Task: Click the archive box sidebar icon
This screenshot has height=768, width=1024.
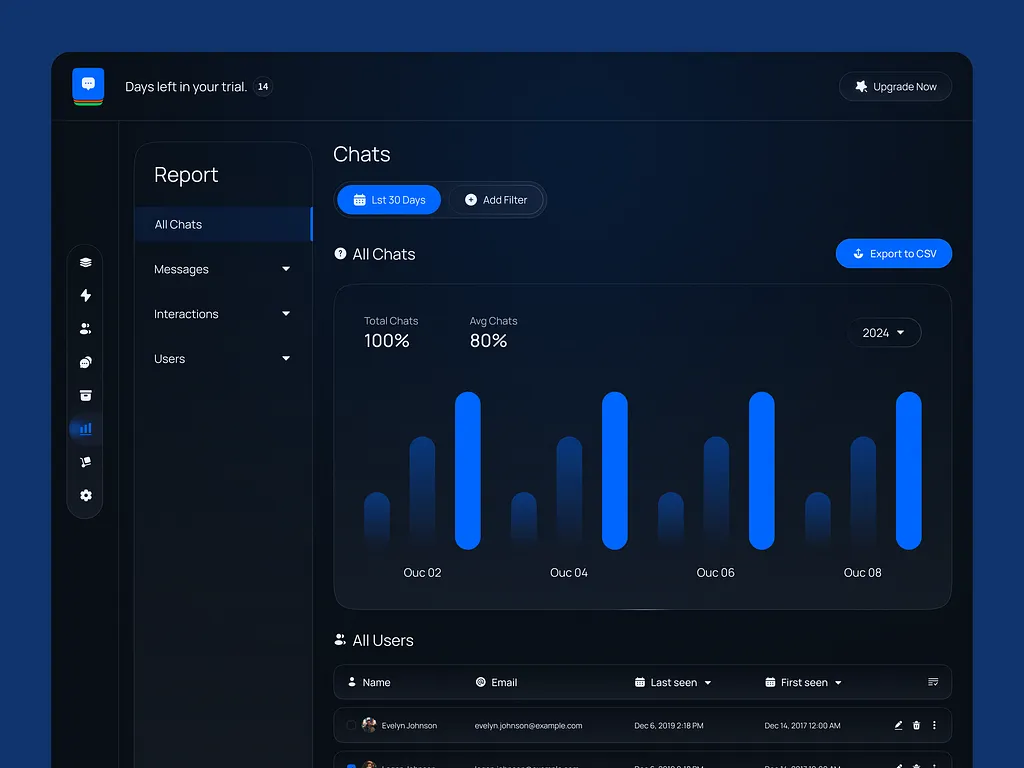Action: click(85, 395)
